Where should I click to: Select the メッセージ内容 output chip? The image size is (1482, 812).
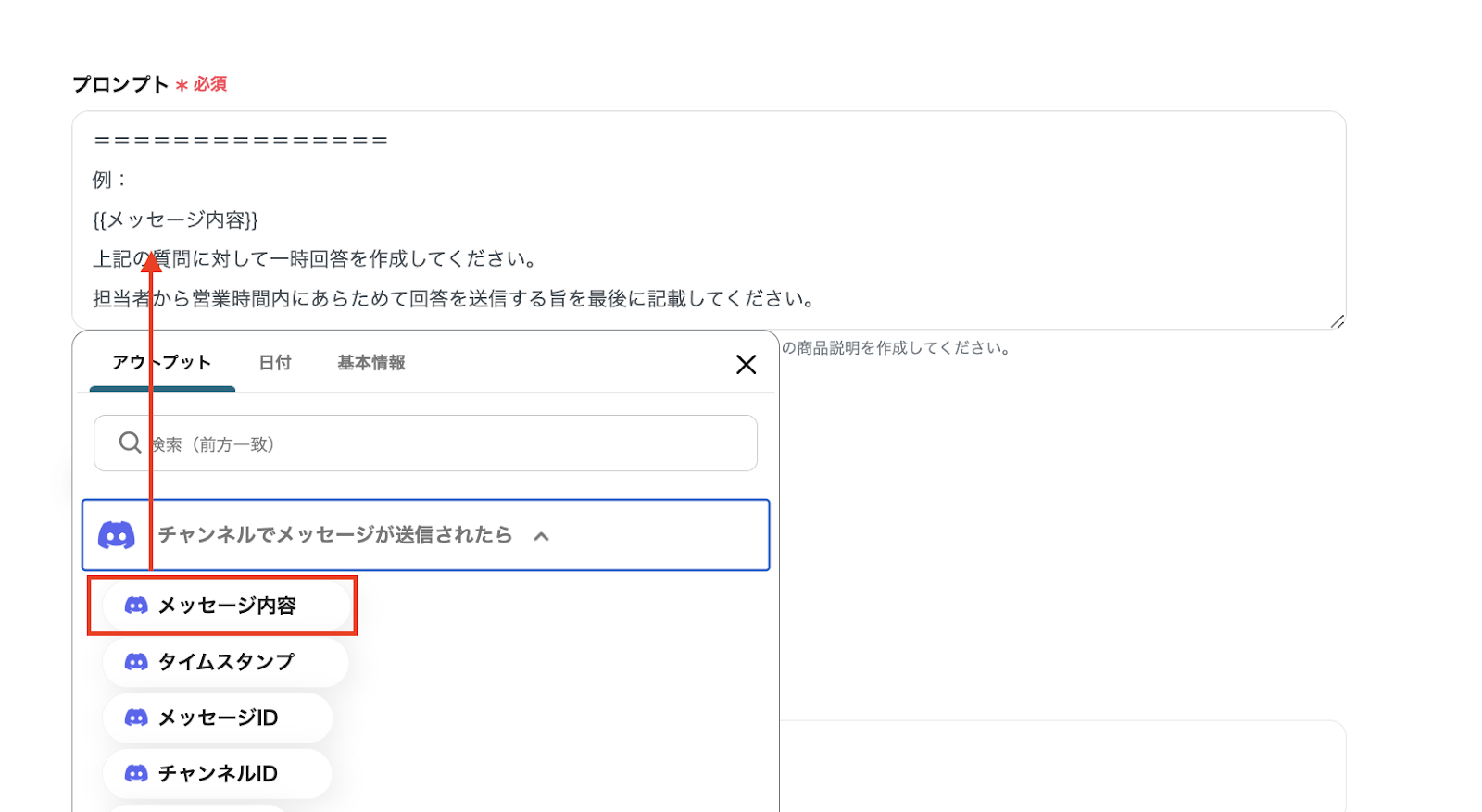click(226, 606)
